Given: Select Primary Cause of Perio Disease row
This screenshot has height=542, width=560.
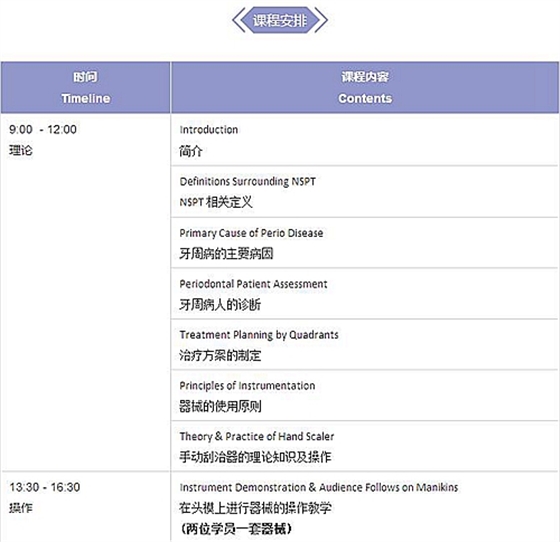Looking at the screenshot, I should [x=365, y=243].
